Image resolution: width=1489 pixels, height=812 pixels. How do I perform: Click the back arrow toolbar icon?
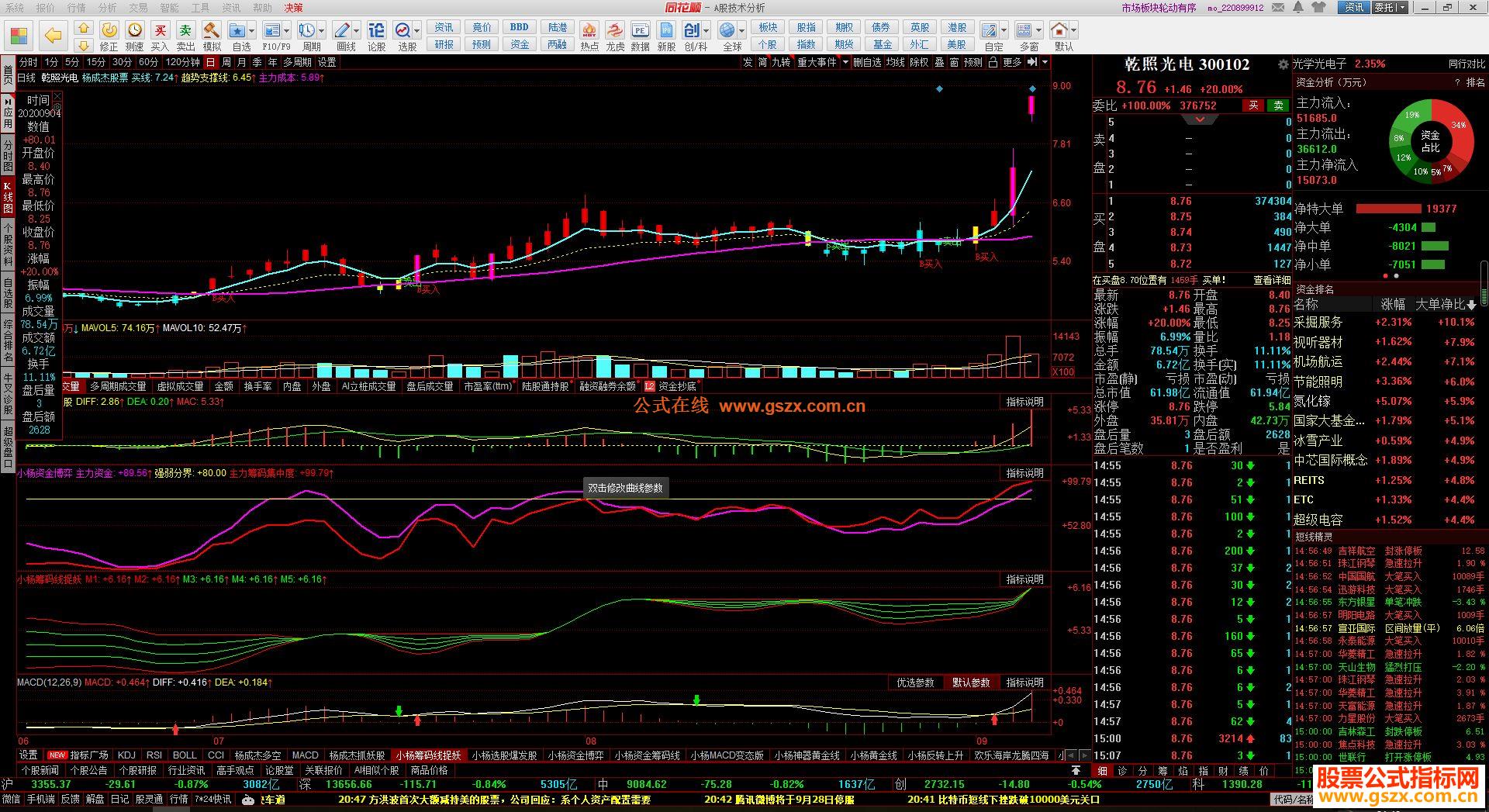(x=52, y=36)
